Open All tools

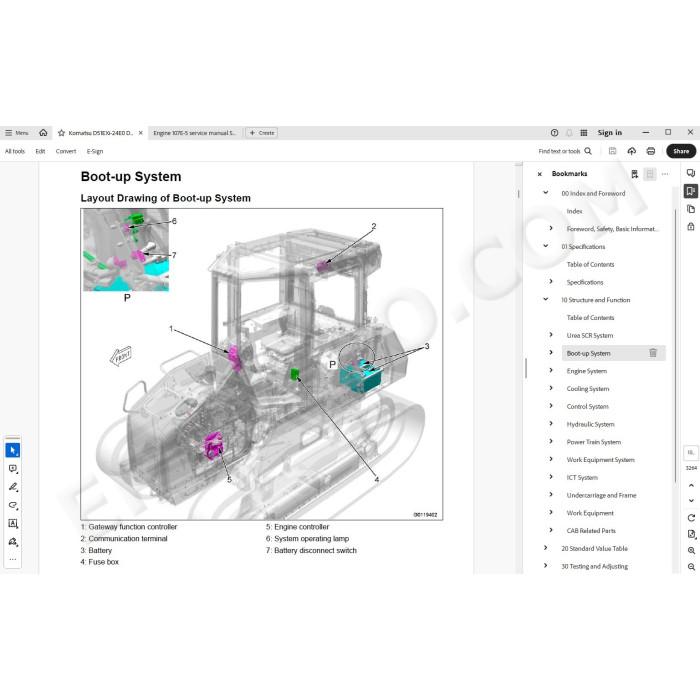[x=15, y=151]
